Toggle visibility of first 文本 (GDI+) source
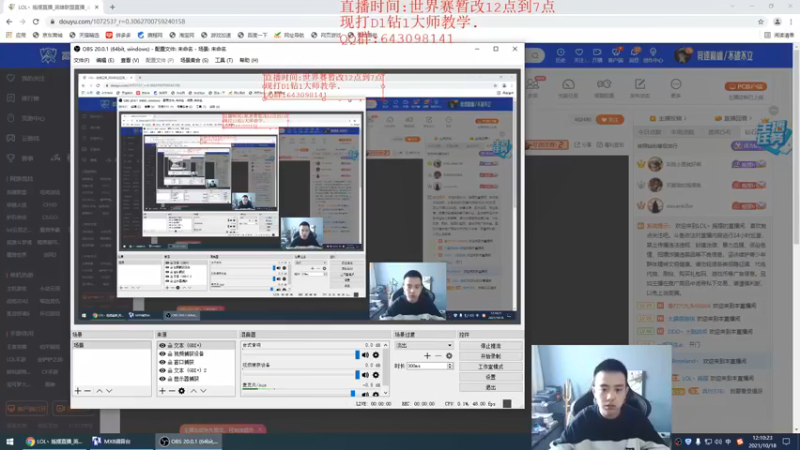 click(162, 345)
